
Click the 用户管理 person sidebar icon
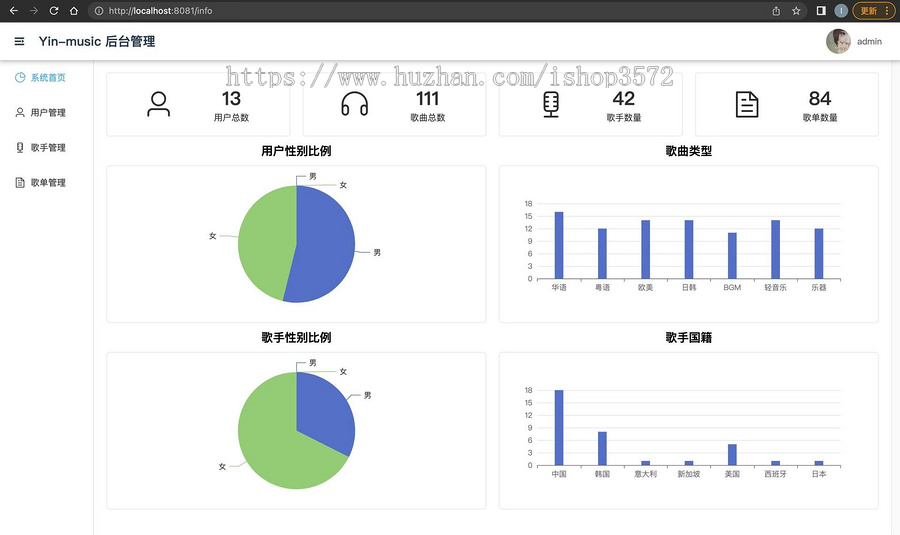pos(20,113)
